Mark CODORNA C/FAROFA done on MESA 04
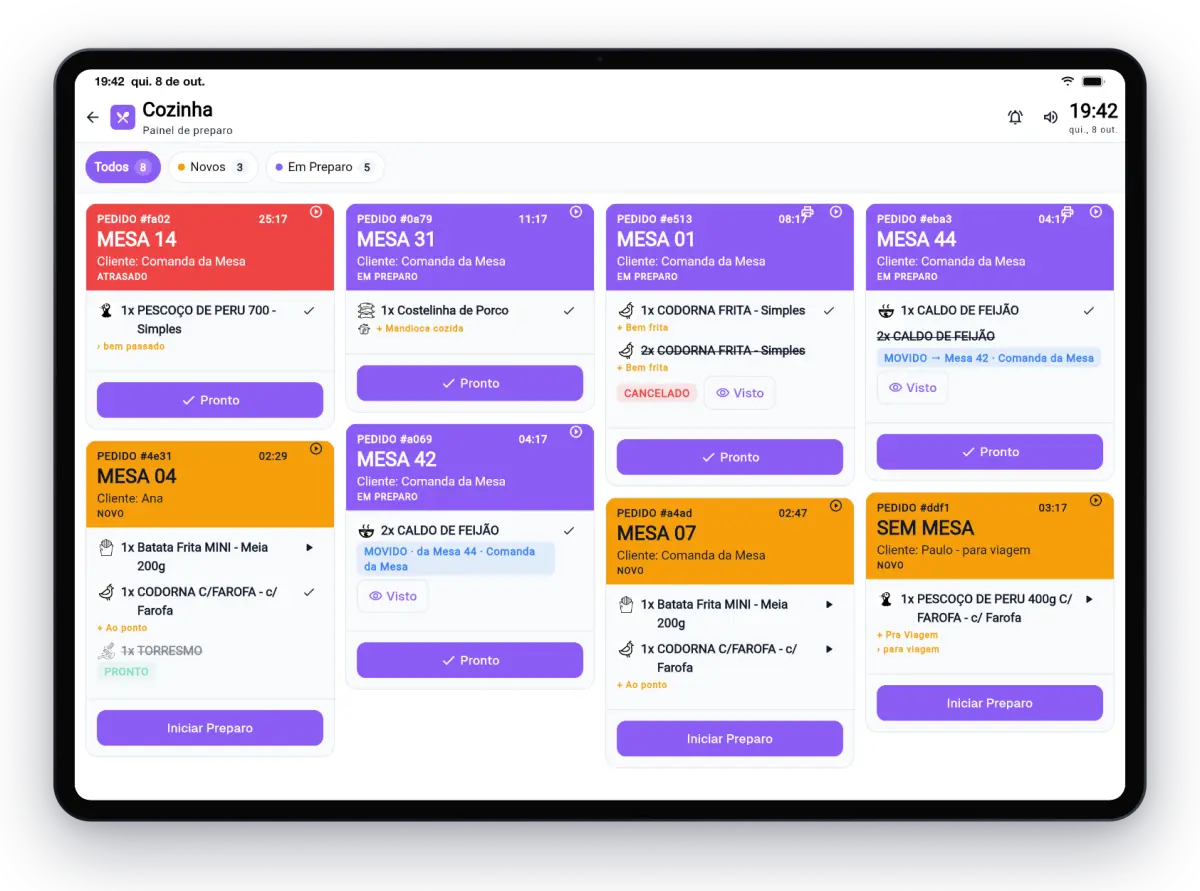 click(309, 592)
